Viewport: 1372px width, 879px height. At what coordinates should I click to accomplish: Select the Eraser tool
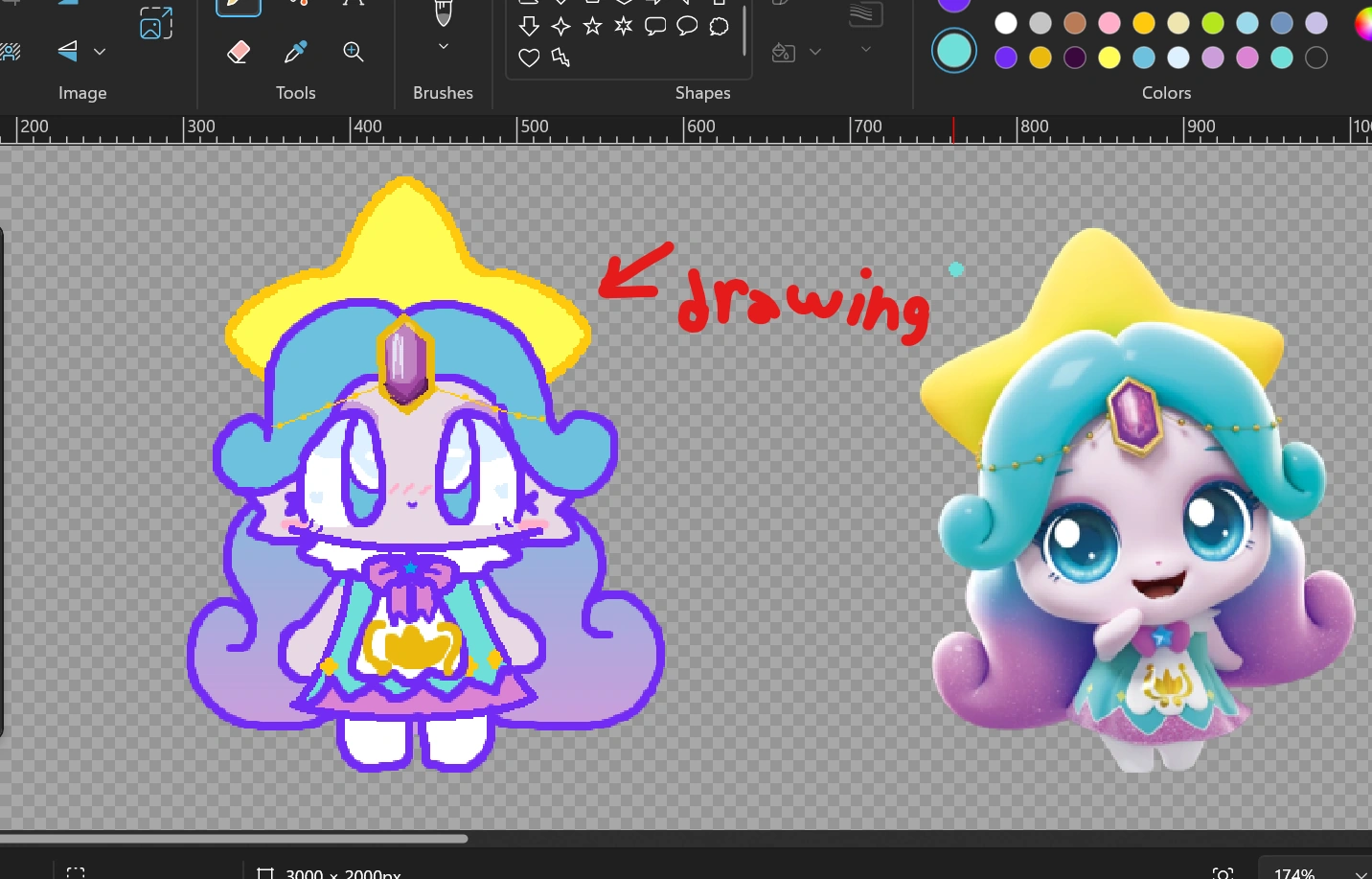point(239,52)
